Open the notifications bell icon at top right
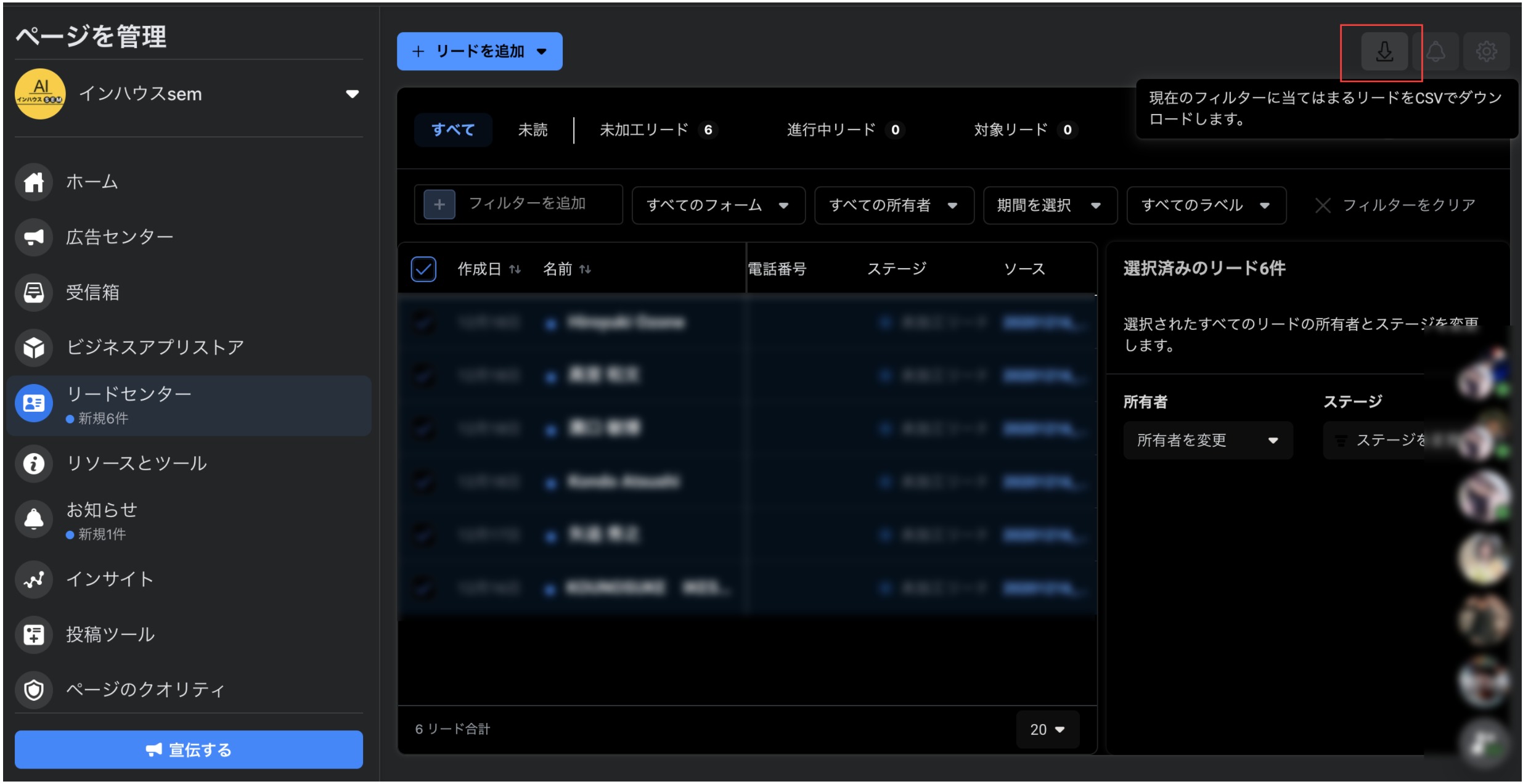 pos(1436,51)
